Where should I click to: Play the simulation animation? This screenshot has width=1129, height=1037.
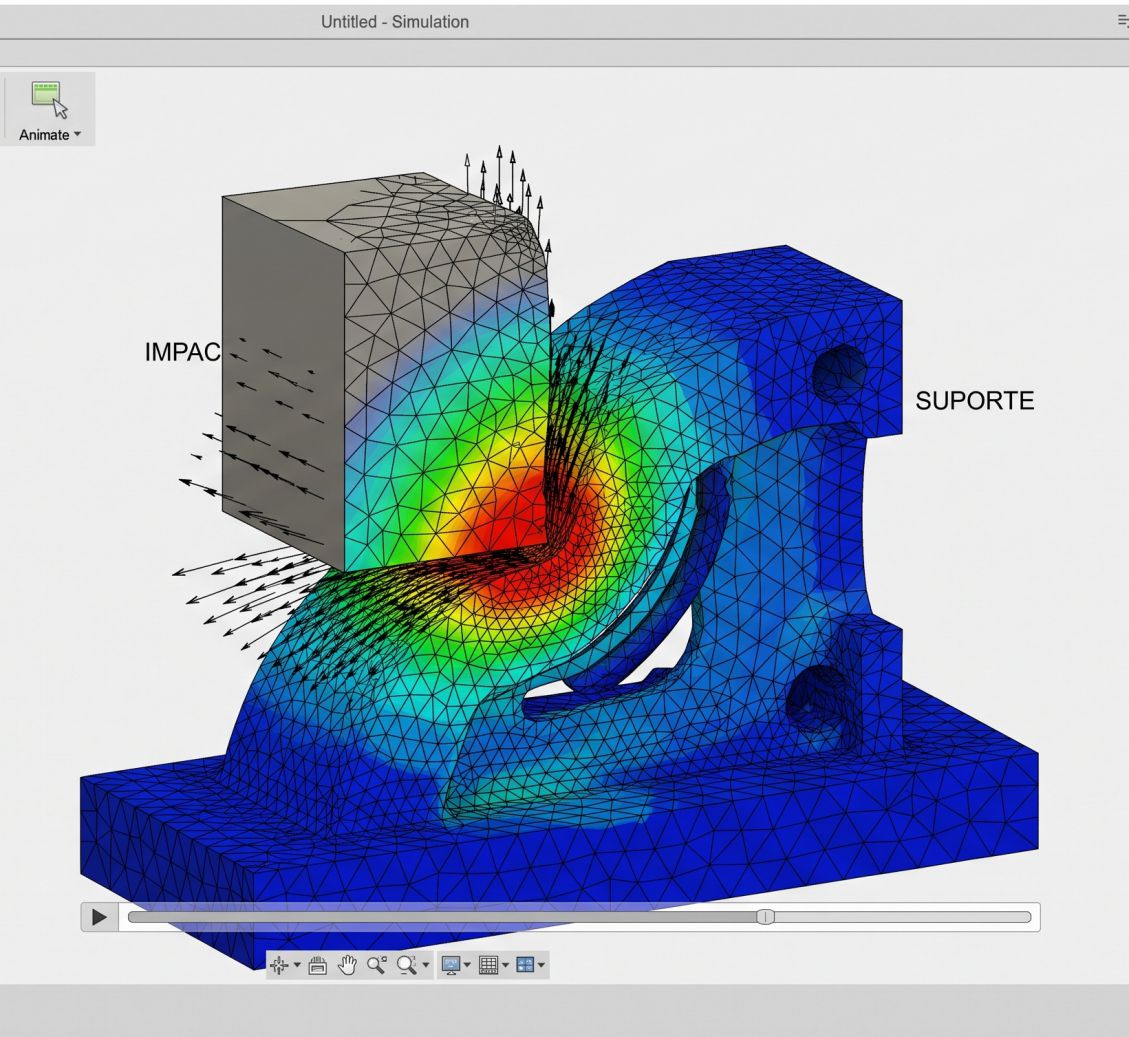pyautogui.click(x=99, y=917)
